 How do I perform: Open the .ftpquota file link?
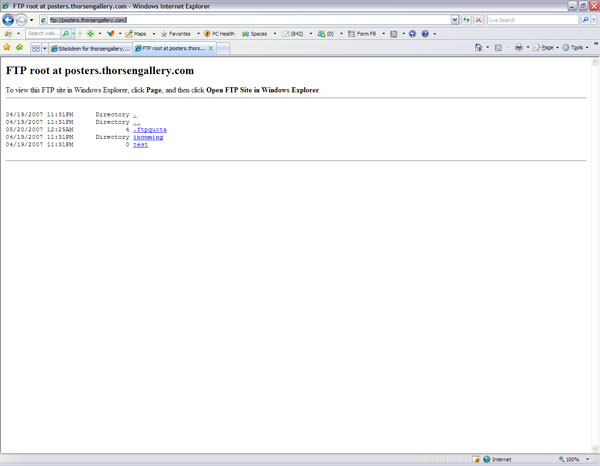(x=149, y=129)
